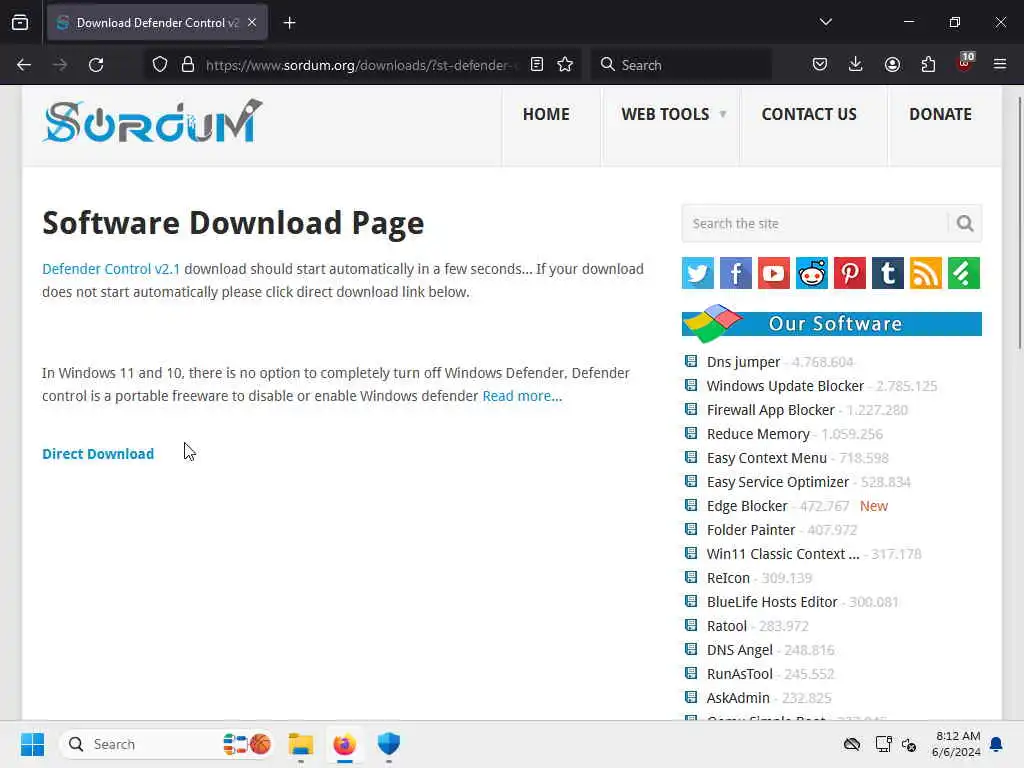Click Firefox icon in taskbar
The image size is (1024, 768).
tap(344, 744)
